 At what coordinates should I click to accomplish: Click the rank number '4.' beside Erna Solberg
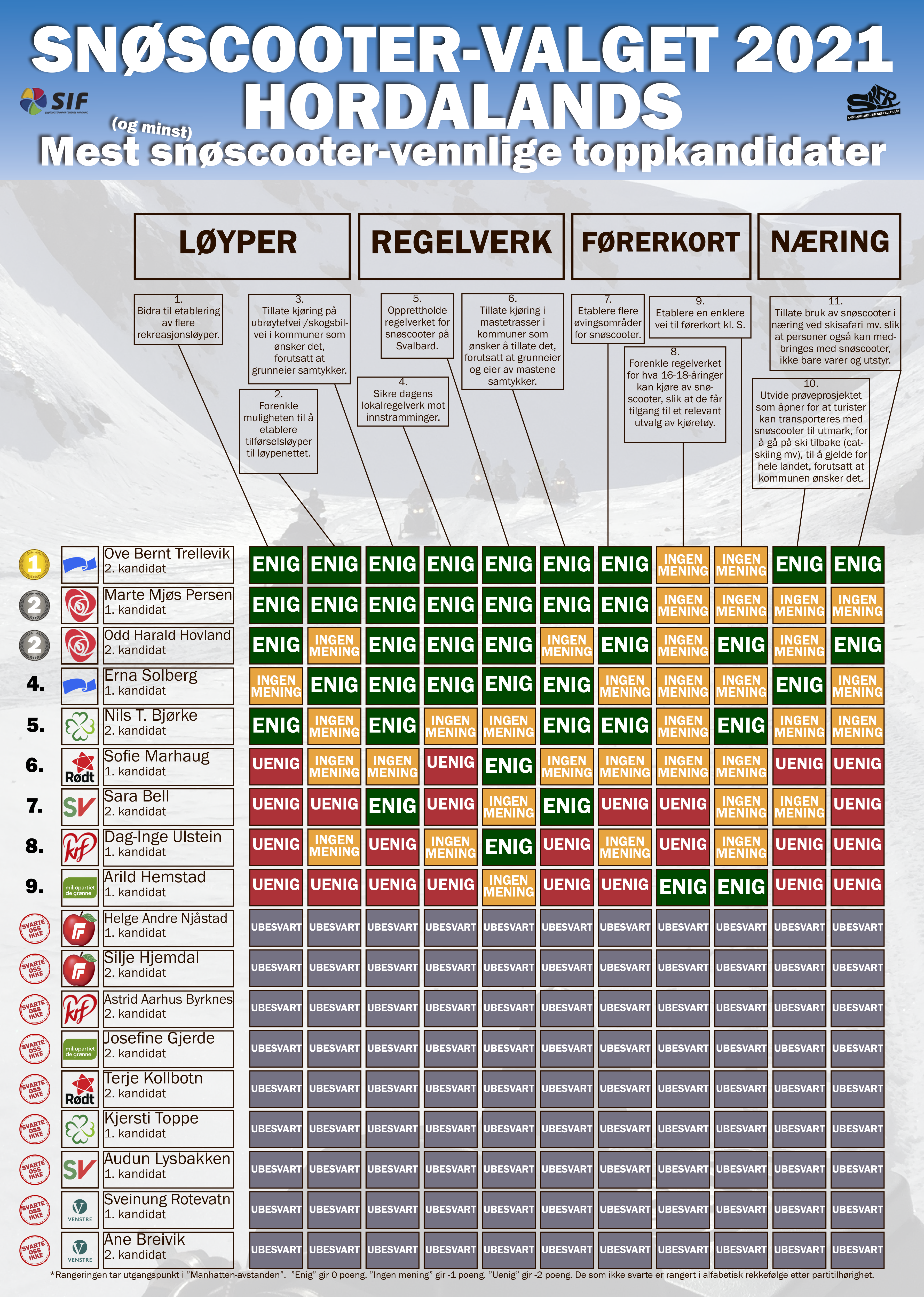coord(35,685)
